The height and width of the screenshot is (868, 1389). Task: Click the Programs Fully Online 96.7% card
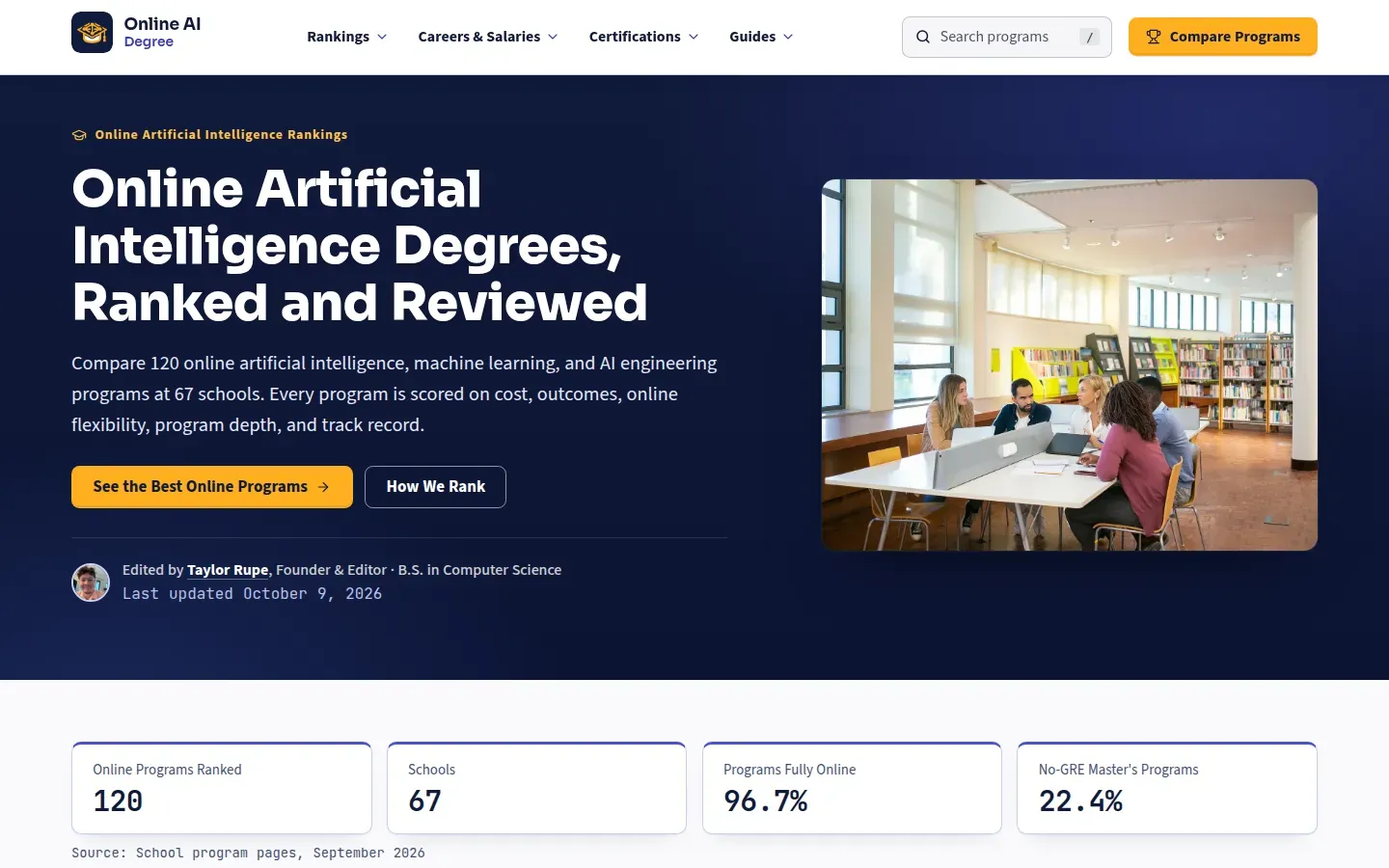(852, 788)
